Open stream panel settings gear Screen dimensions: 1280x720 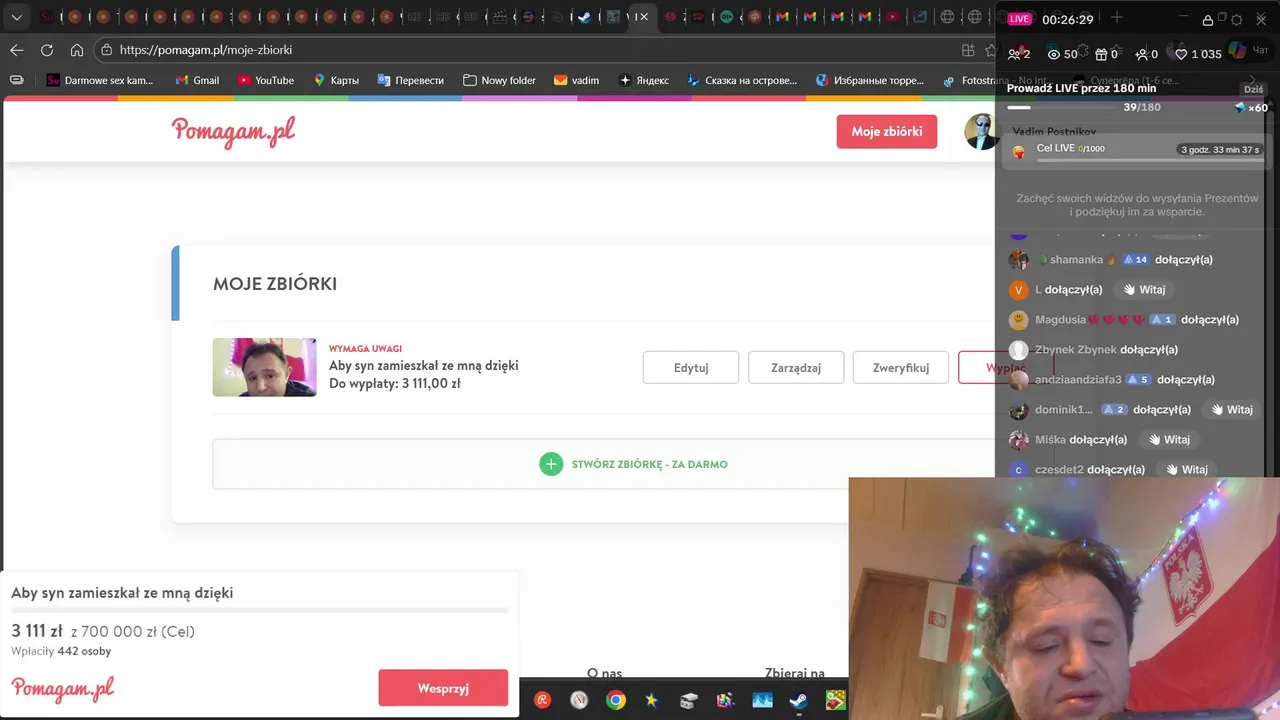(1236, 20)
